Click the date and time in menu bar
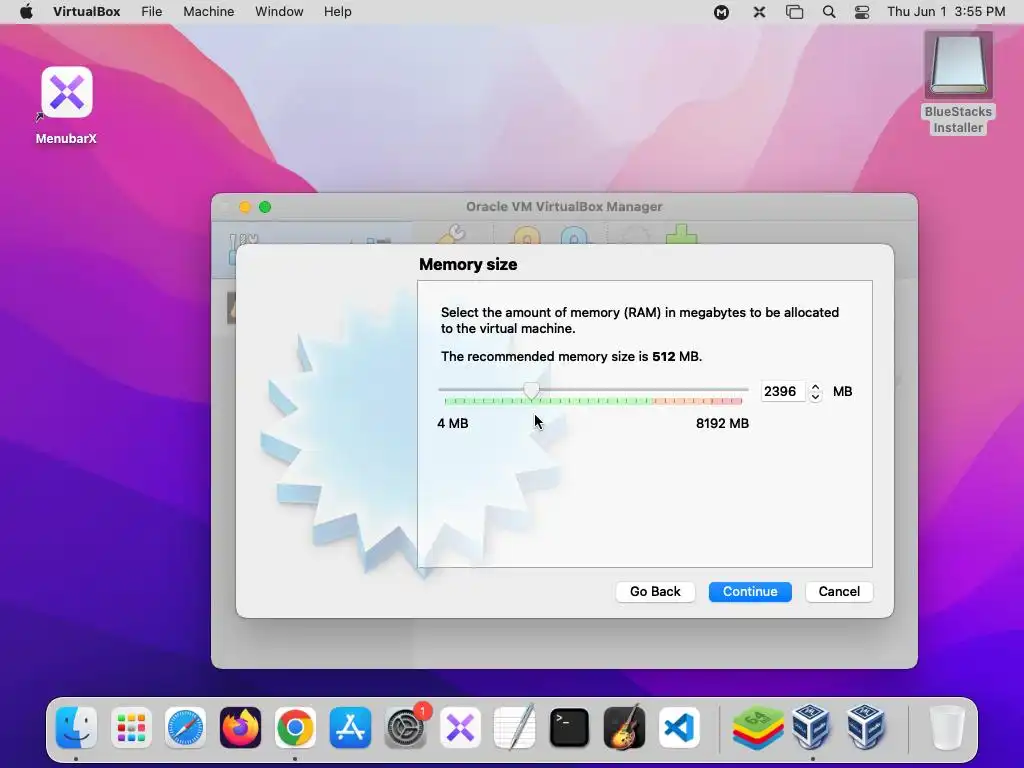This screenshot has width=1024, height=768. coord(946,12)
